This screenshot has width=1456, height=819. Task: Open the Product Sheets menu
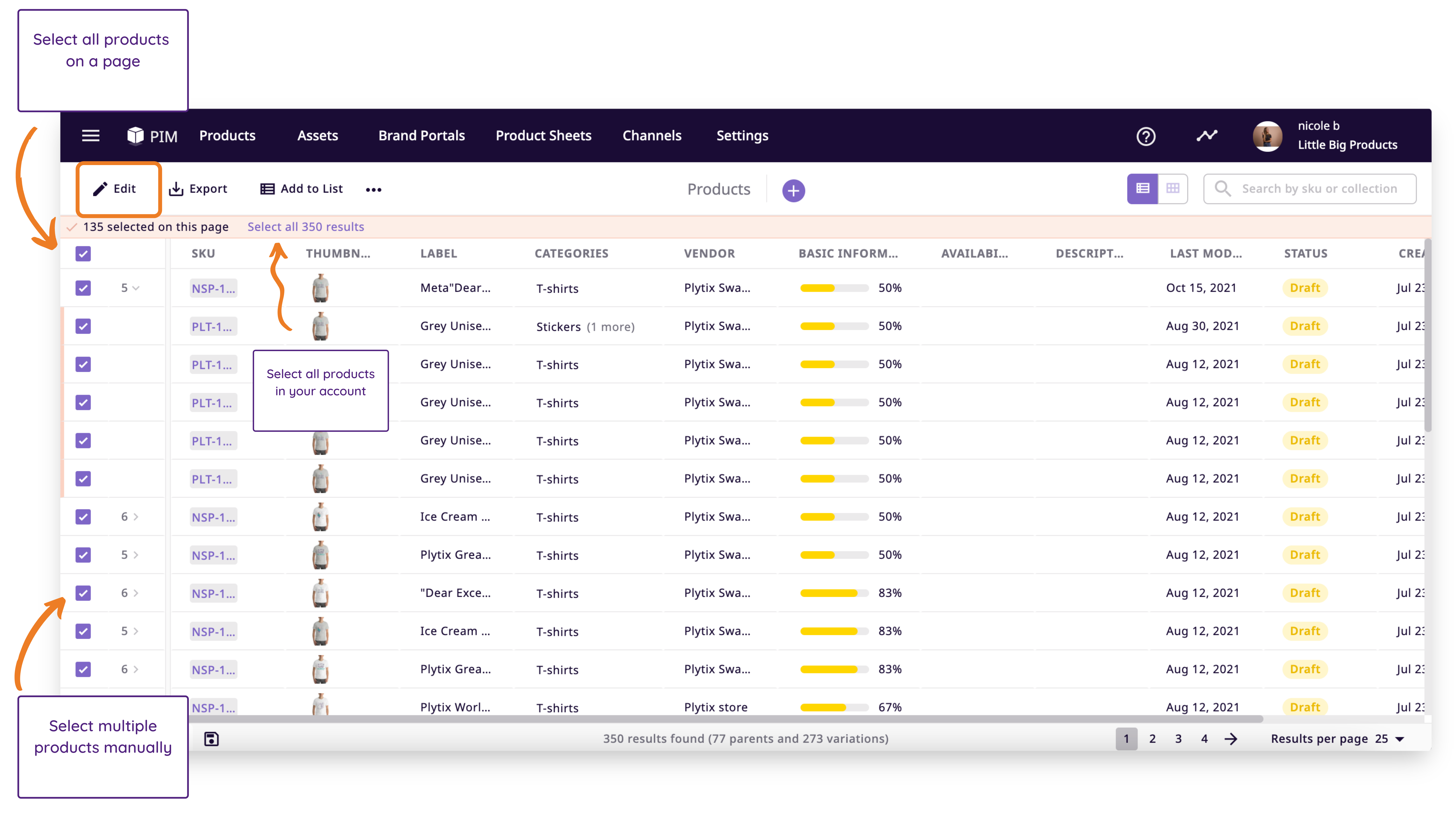544,136
